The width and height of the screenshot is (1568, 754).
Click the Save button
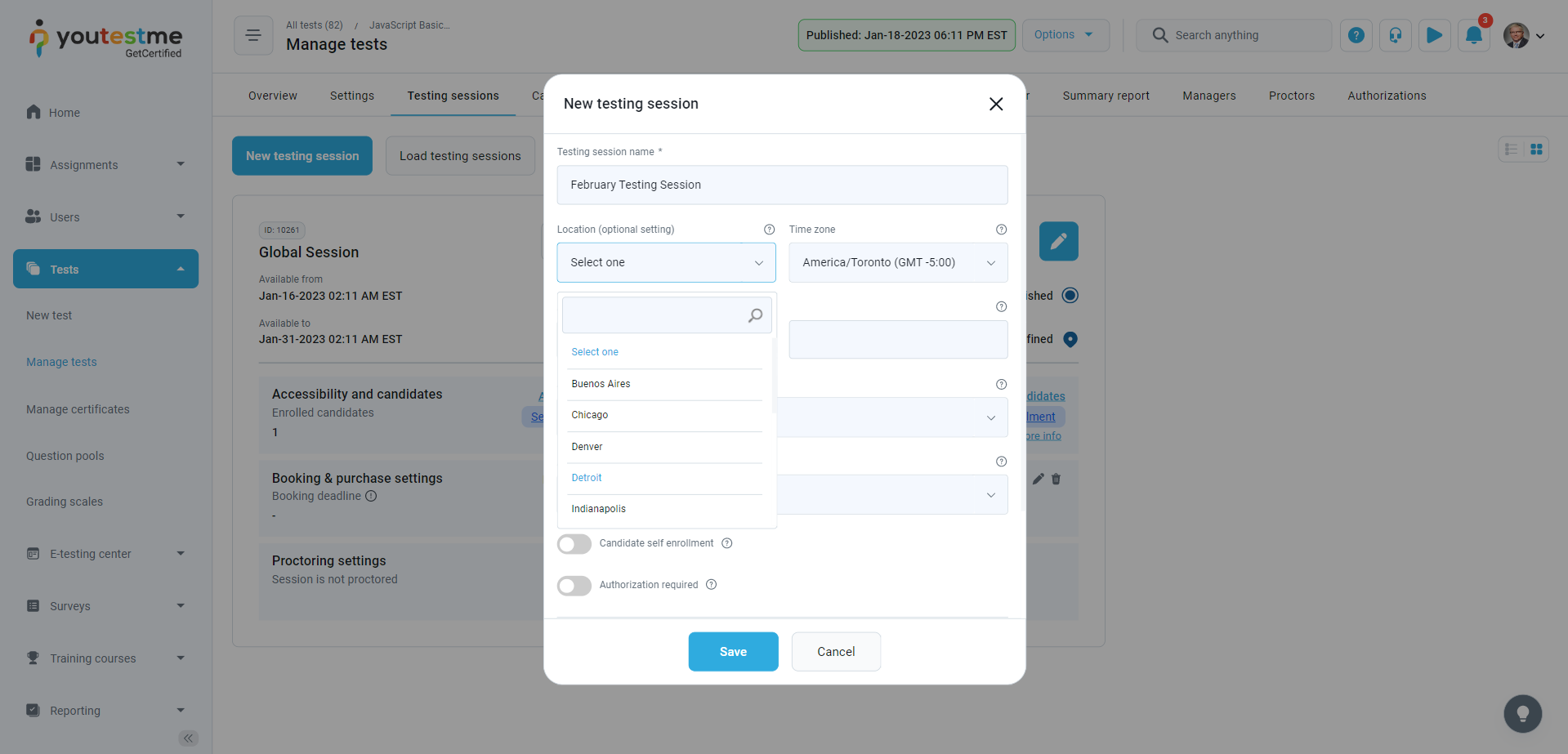[733, 652]
